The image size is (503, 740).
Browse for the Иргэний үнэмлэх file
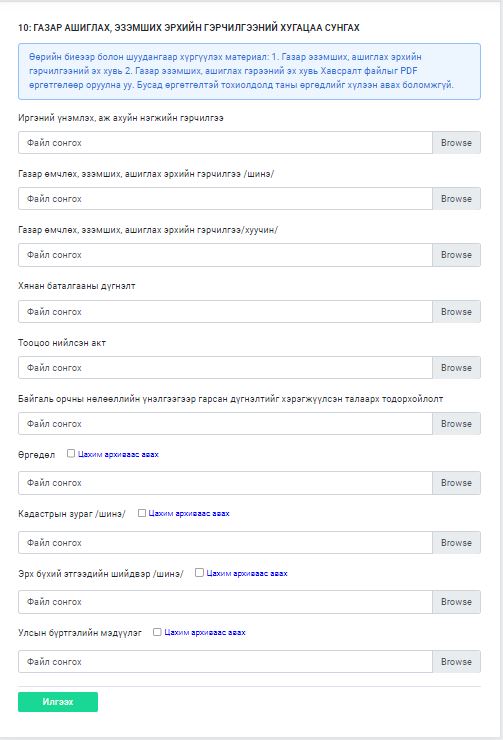pyautogui.click(x=456, y=143)
